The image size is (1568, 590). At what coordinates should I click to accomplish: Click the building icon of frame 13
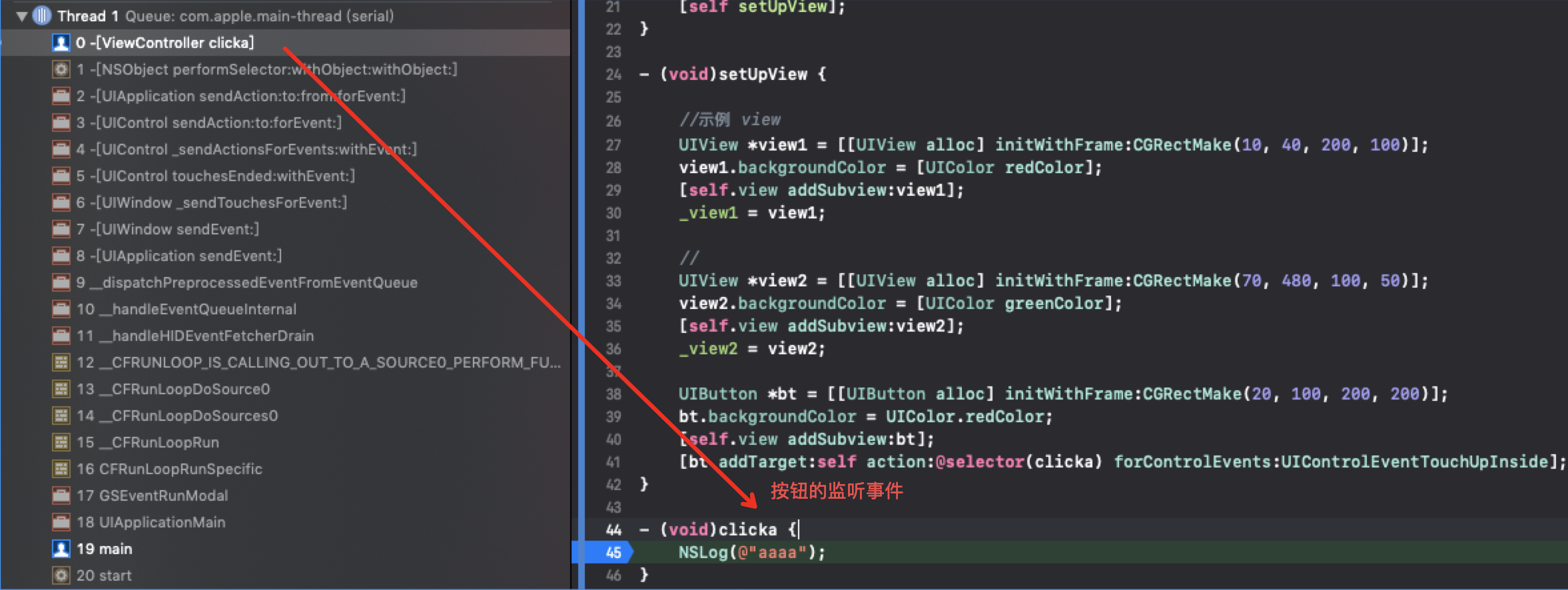point(61,389)
